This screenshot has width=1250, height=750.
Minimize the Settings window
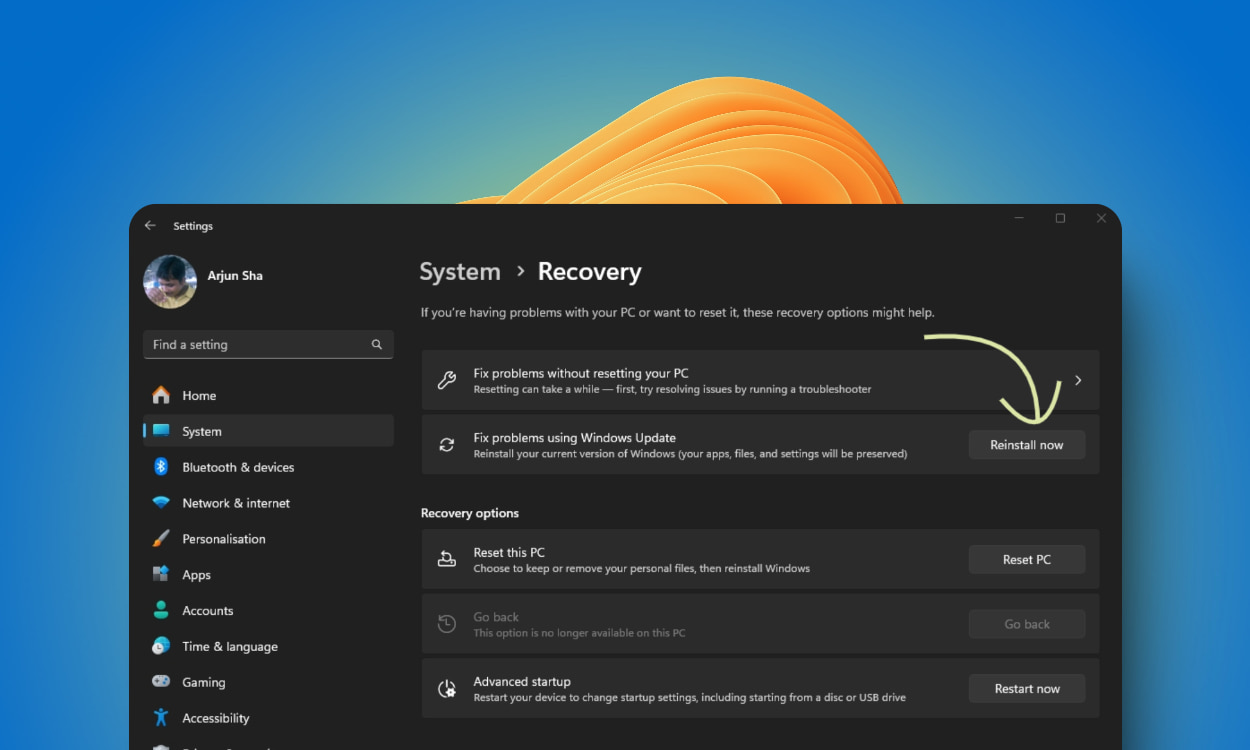click(1019, 218)
